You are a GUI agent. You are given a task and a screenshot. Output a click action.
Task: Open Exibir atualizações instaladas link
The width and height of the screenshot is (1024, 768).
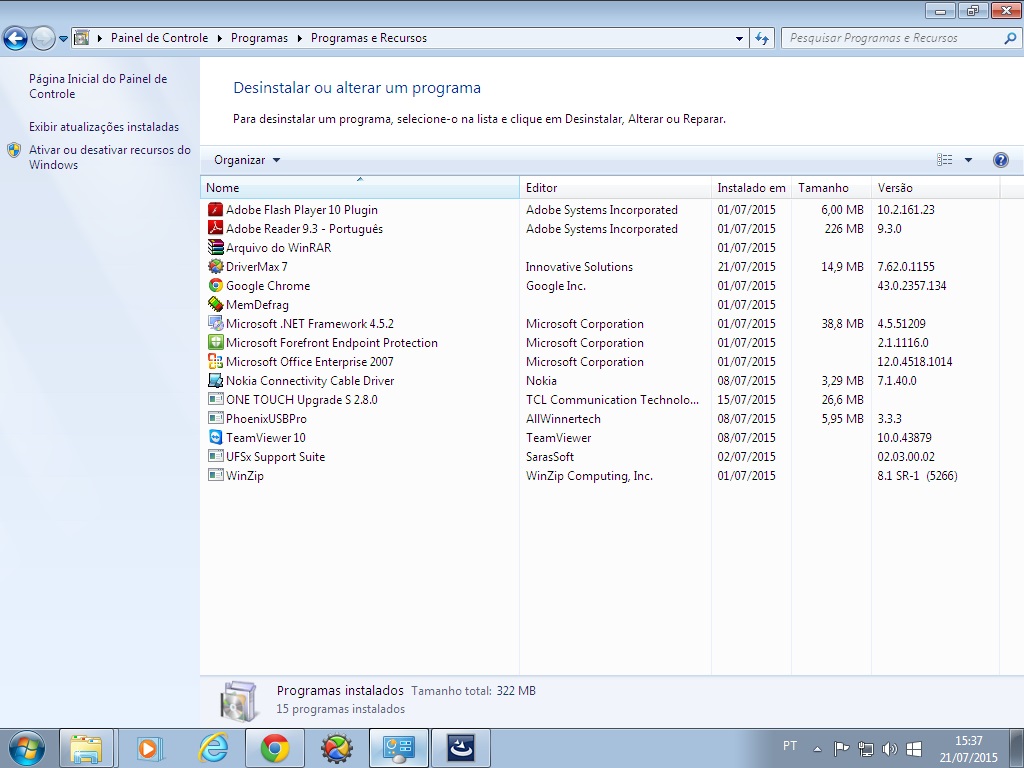[x=104, y=127]
